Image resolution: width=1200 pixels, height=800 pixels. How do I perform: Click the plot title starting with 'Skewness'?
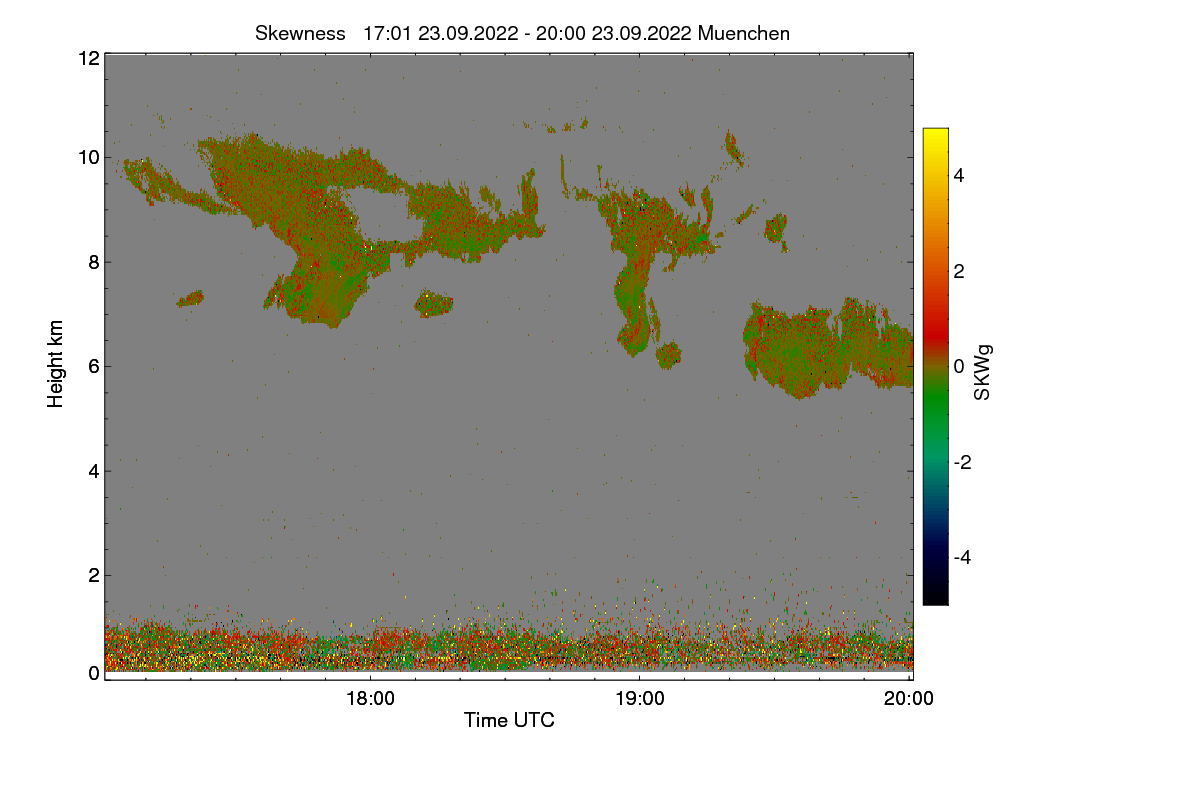(522, 33)
